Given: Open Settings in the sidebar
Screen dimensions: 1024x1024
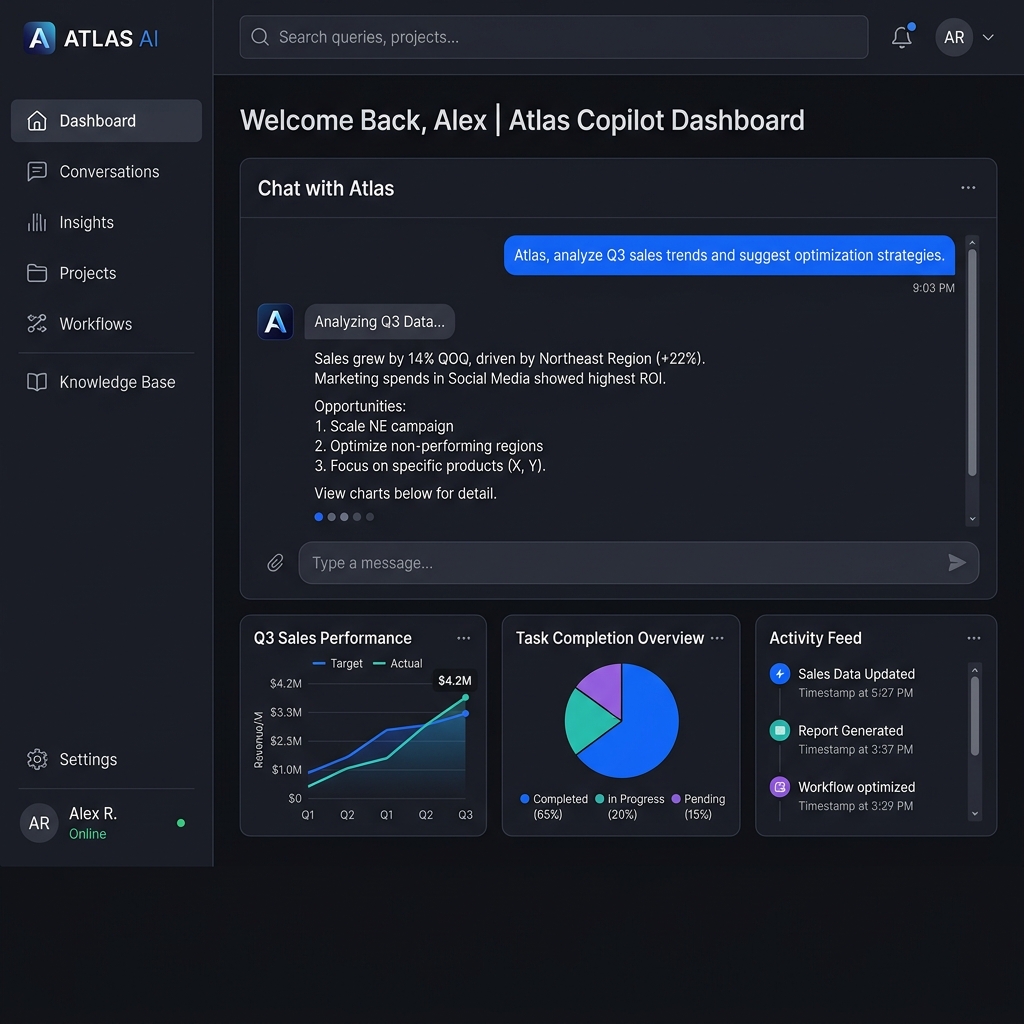Looking at the screenshot, I should pyautogui.click(x=106, y=760).
